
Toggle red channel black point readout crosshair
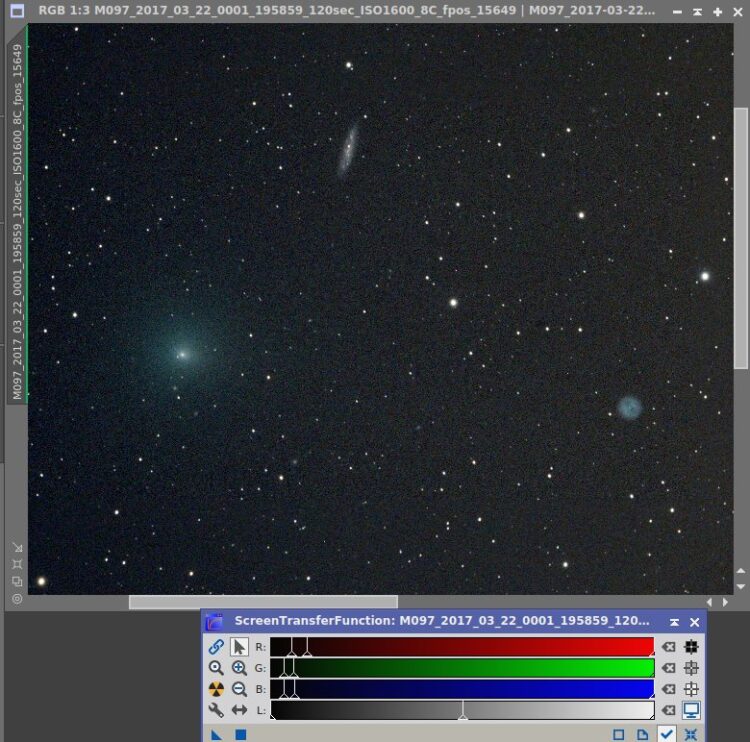(691, 647)
